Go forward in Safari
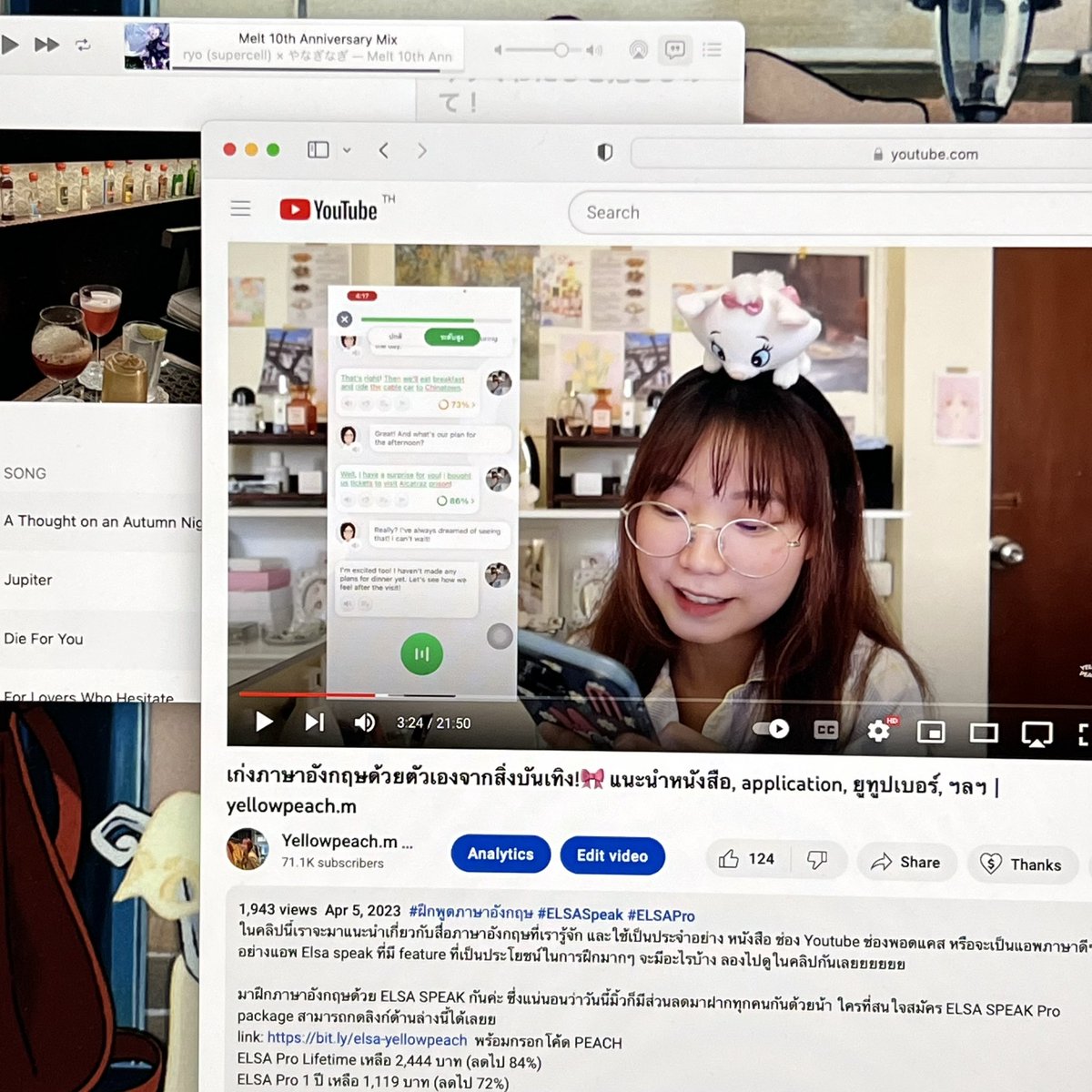Viewport: 1092px width, 1092px height. click(x=421, y=150)
